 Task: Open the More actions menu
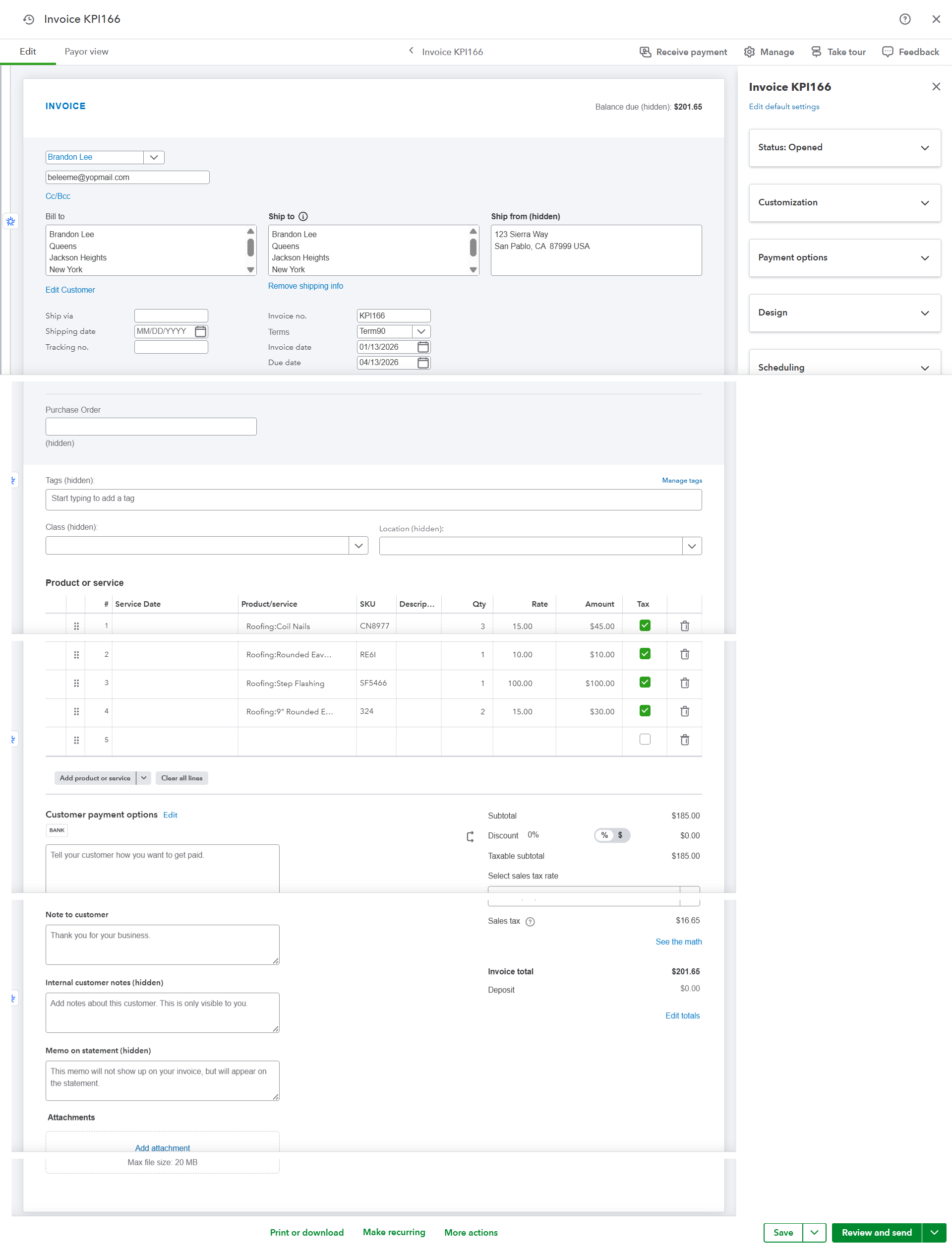click(471, 1233)
